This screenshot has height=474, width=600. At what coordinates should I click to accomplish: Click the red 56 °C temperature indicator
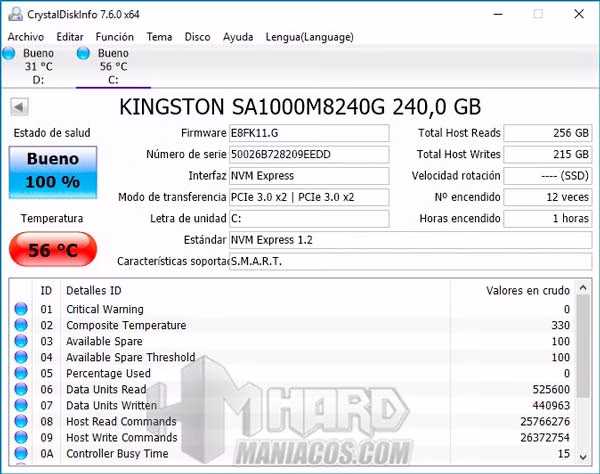pos(53,251)
